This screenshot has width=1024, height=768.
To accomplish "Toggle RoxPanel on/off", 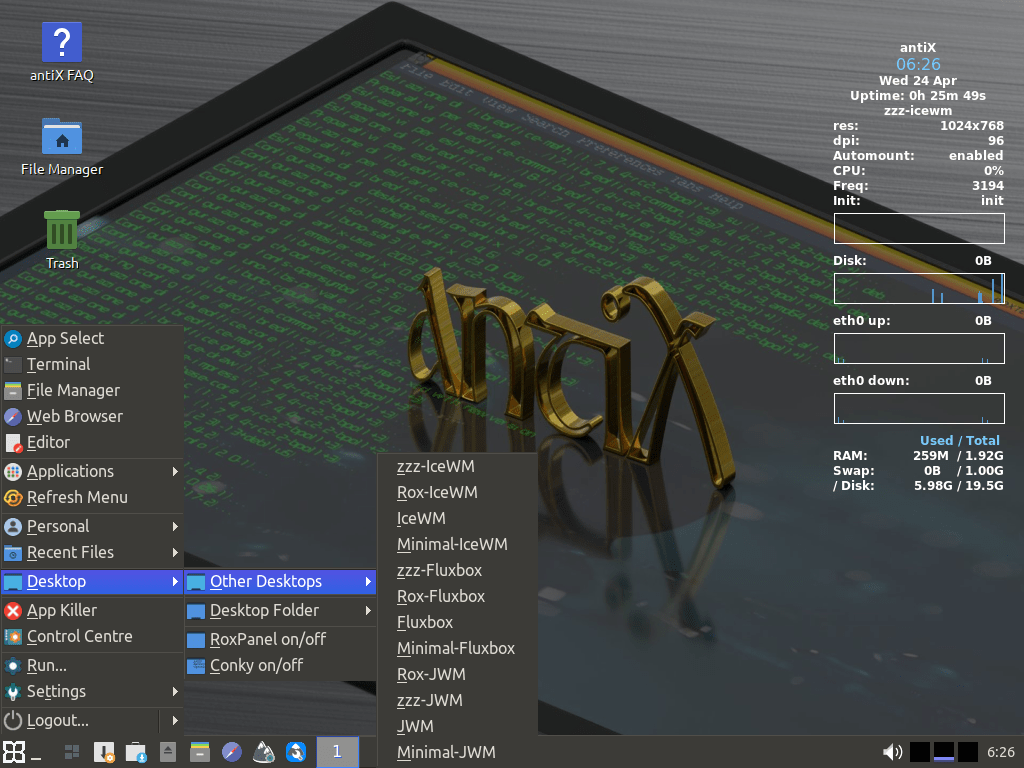I will click(x=281, y=639).
